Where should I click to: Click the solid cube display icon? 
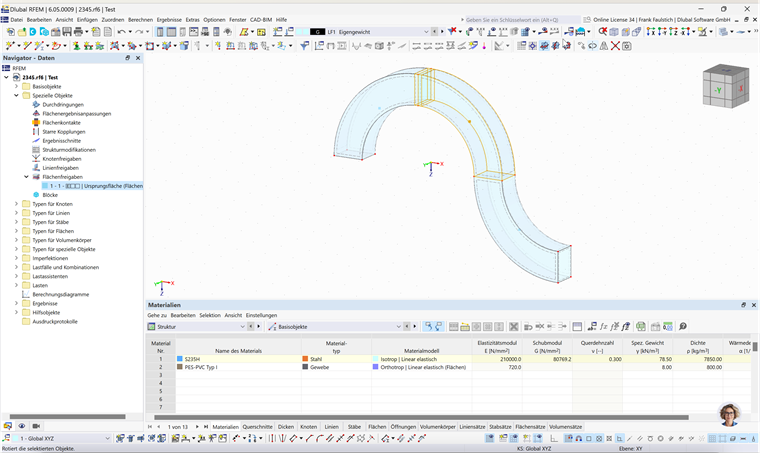click(x=614, y=31)
